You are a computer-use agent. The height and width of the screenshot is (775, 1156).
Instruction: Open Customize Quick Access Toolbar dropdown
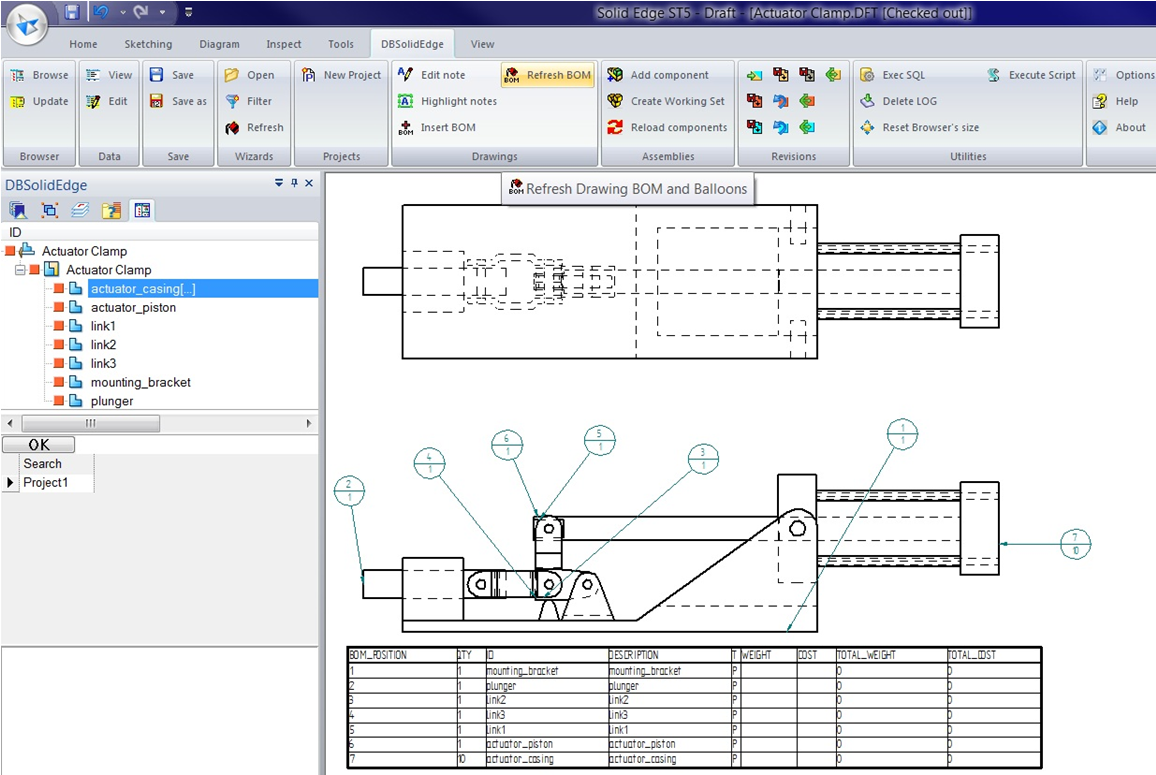point(189,12)
